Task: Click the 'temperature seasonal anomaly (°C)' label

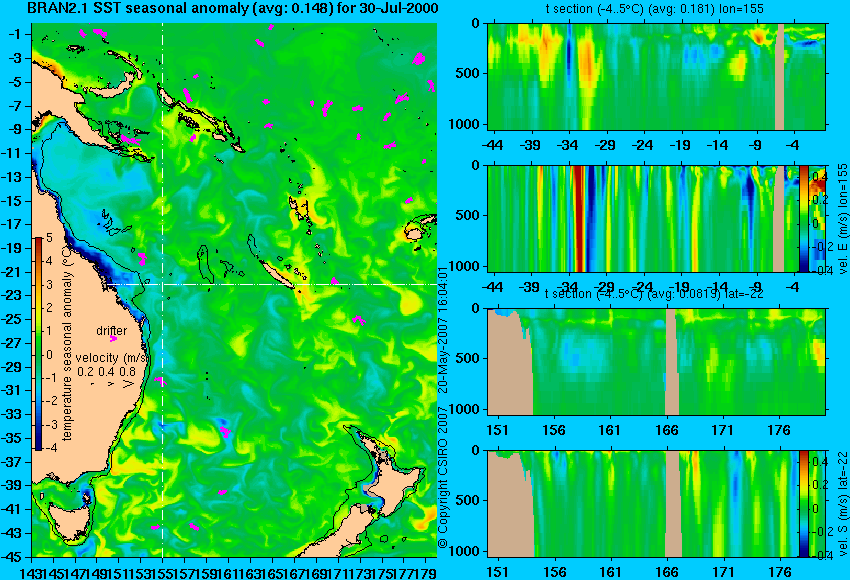Action: tap(67, 343)
